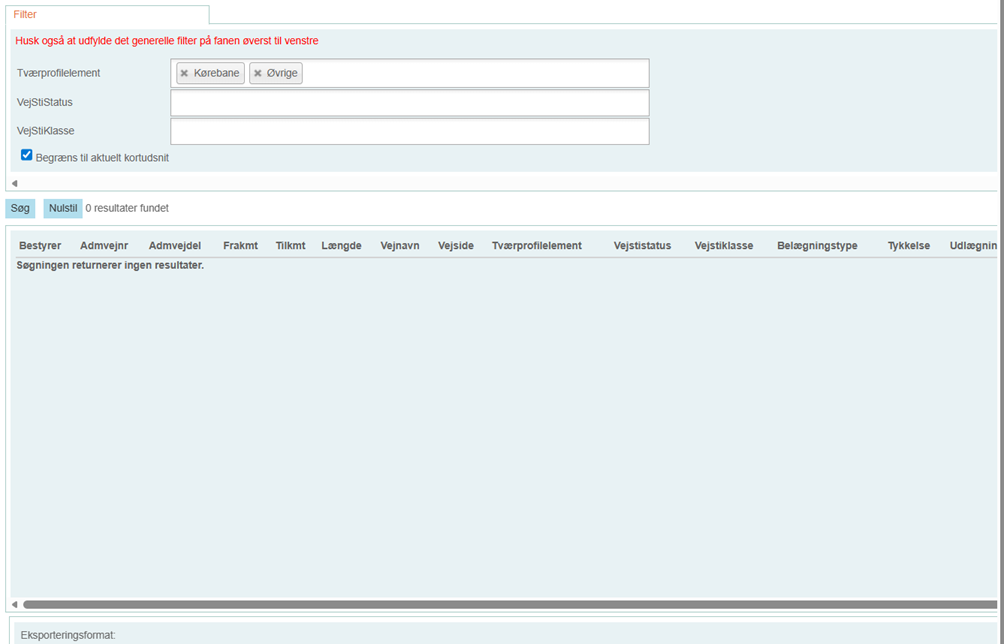This screenshot has height=644, width=1004.
Task: Click the Vejstistatus column header
Action: pyautogui.click(x=642, y=246)
